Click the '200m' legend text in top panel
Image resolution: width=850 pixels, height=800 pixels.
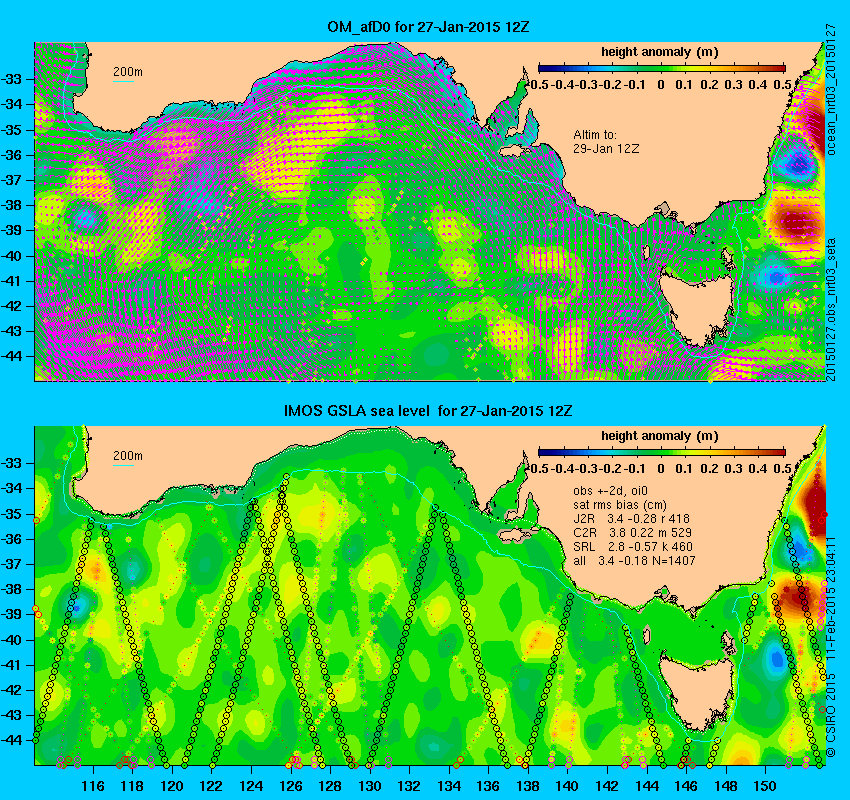(x=128, y=72)
